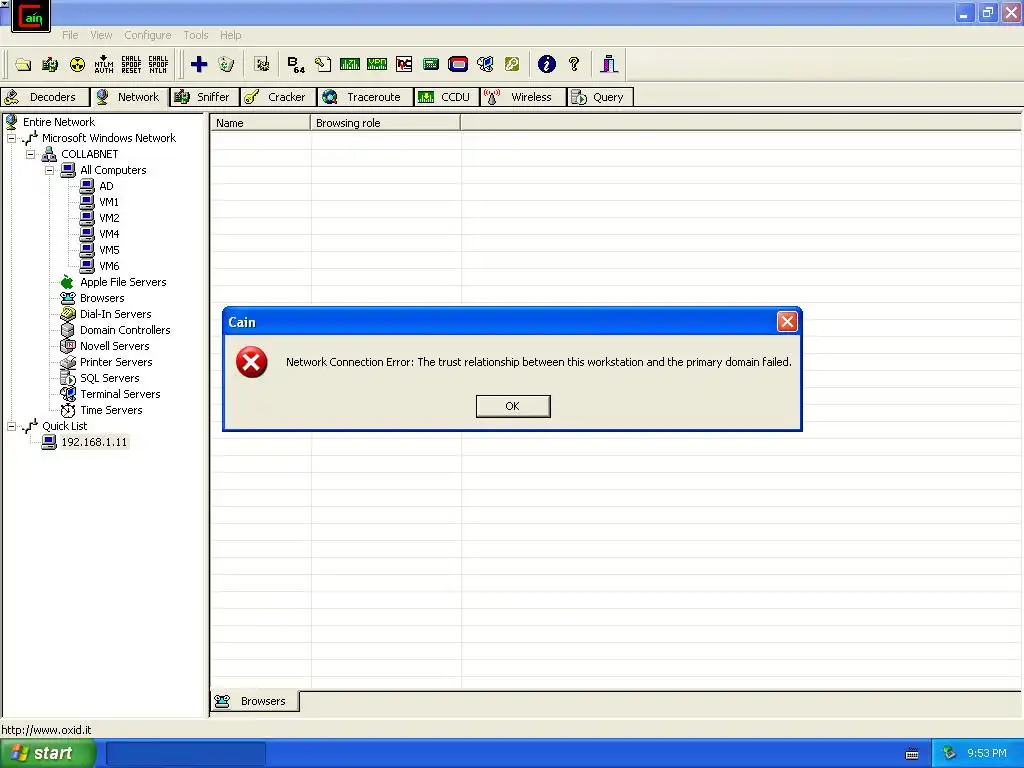Switch to the CCDU tab

447,97
